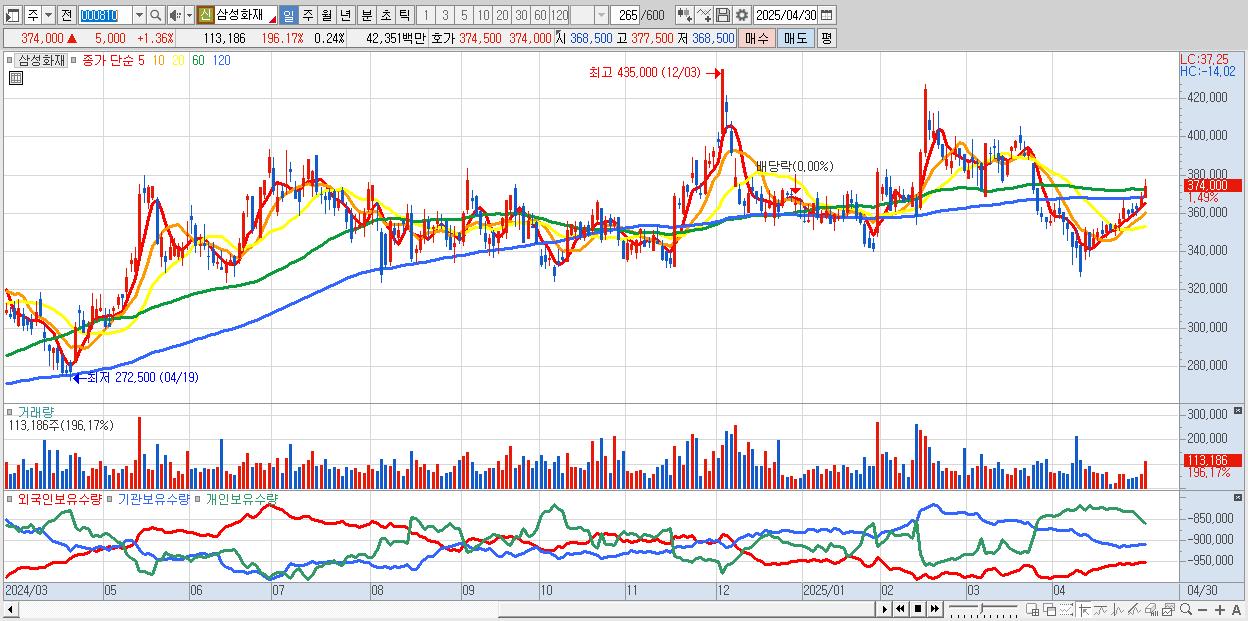Open the stock search magnifier icon

(156, 16)
